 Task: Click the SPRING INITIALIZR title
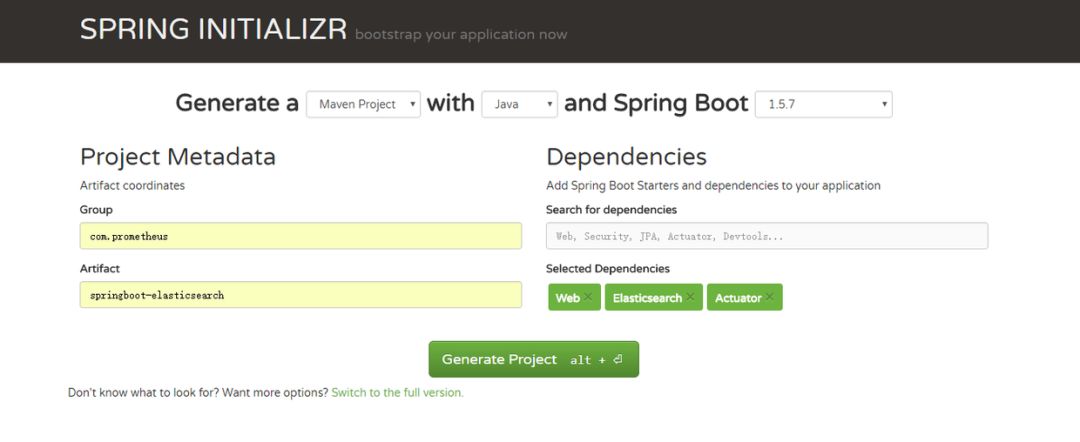(213, 30)
